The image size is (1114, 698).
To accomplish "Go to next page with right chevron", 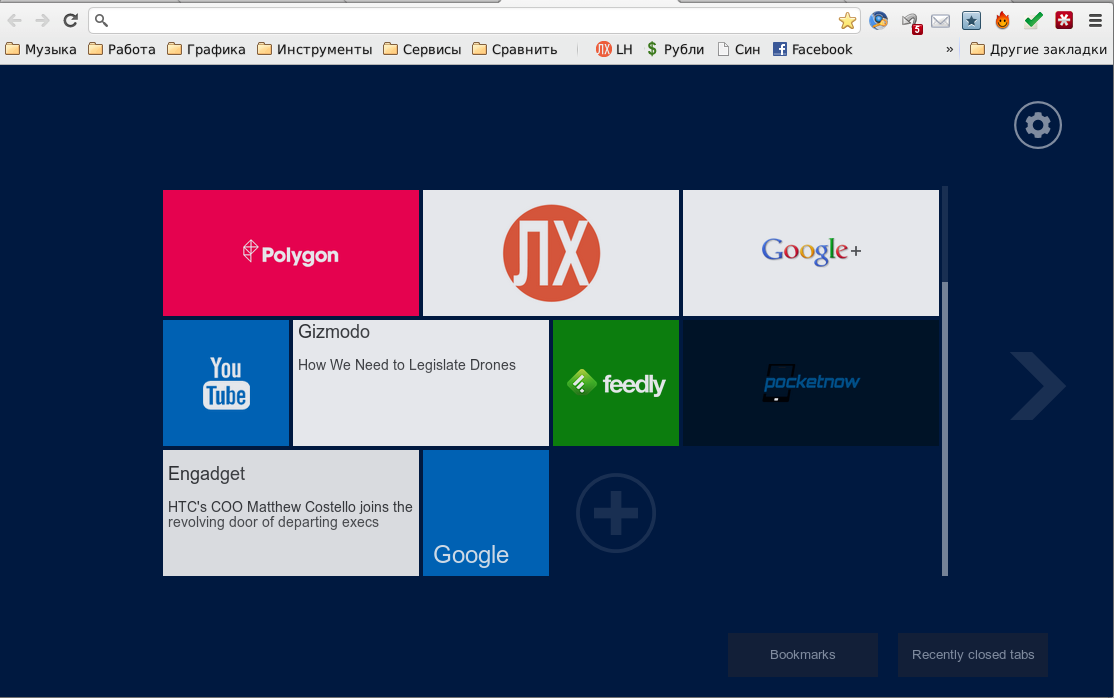I will (1037, 385).
